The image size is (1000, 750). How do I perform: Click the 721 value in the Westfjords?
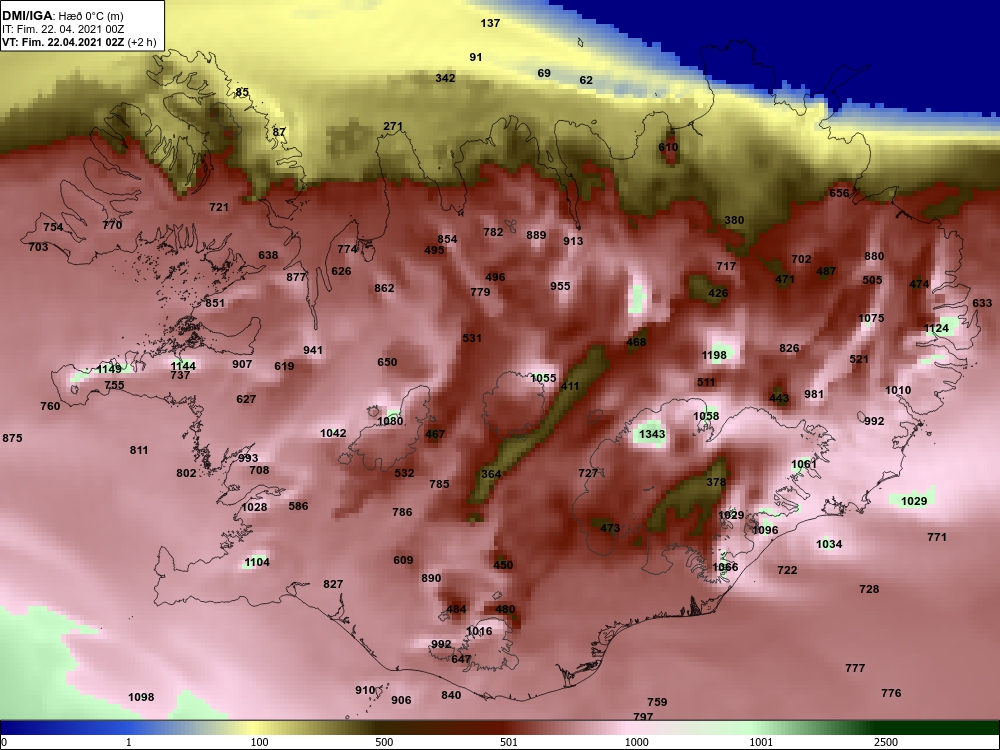click(x=219, y=207)
